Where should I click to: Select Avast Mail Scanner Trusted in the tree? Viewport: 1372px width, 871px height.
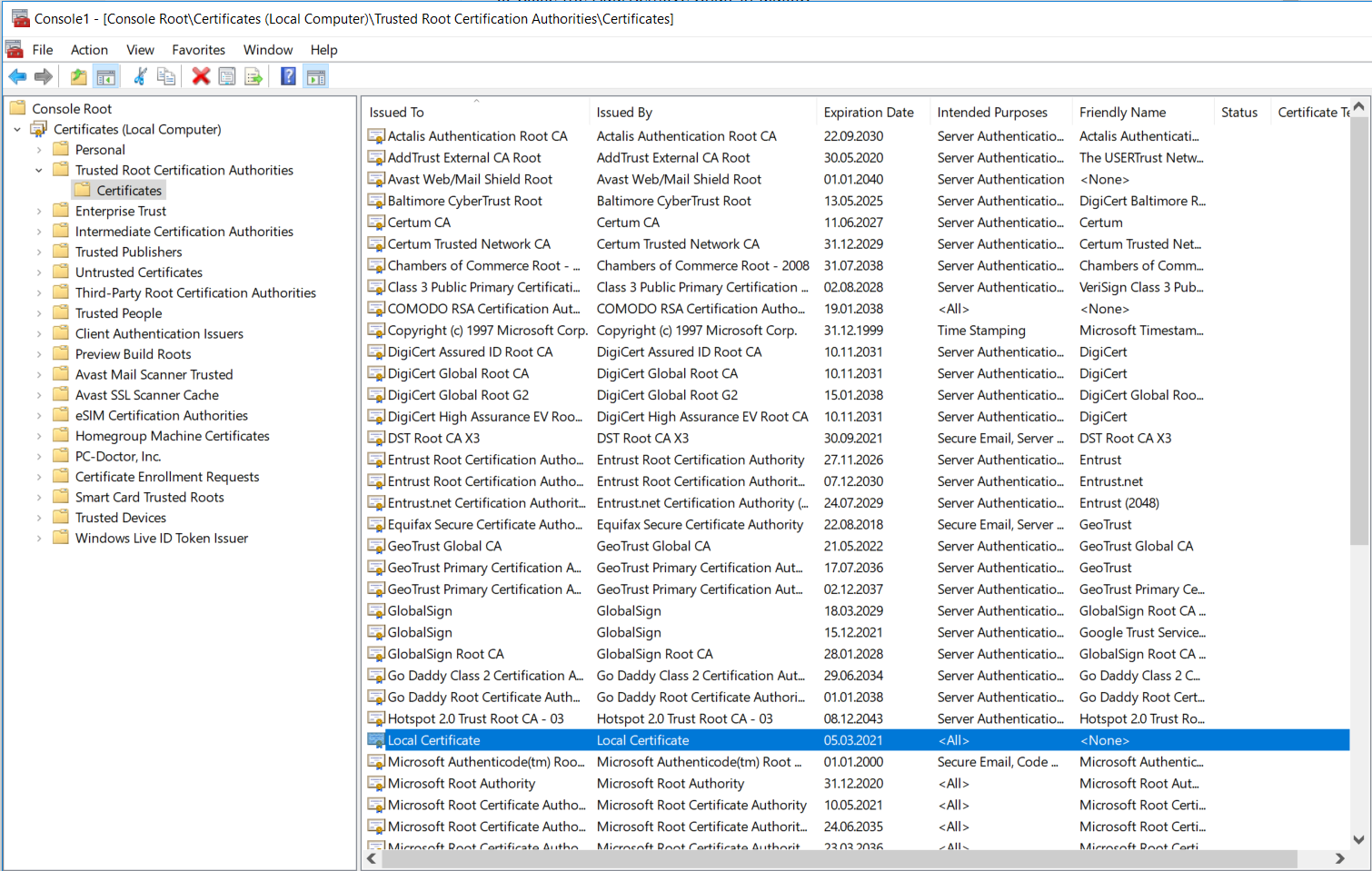pyautogui.click(x=154, y=374)
